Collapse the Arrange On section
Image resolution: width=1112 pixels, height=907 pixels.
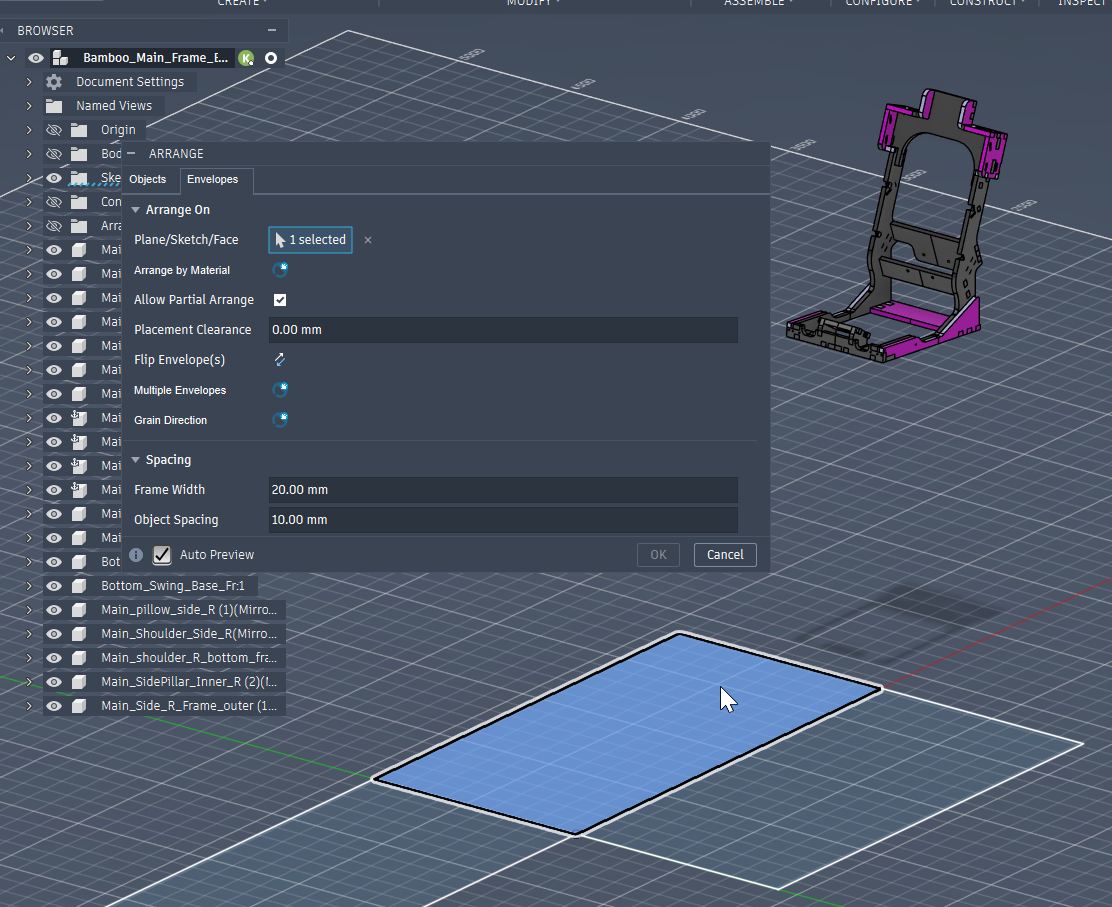tap(136, 210)
